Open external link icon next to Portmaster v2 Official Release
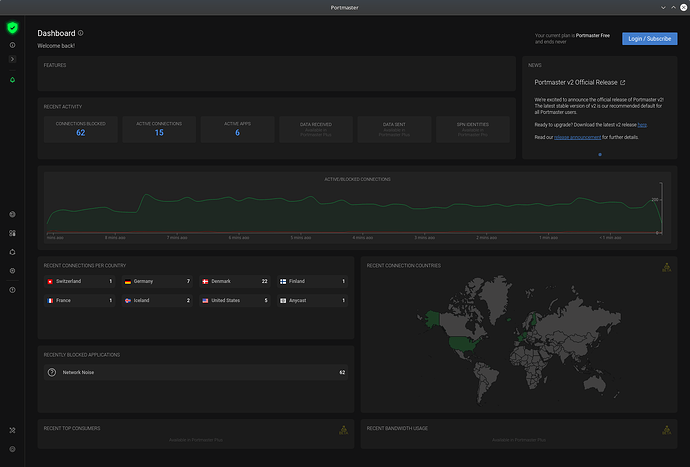The width and height of the screenshot is (690, 467). pos(623,82)
